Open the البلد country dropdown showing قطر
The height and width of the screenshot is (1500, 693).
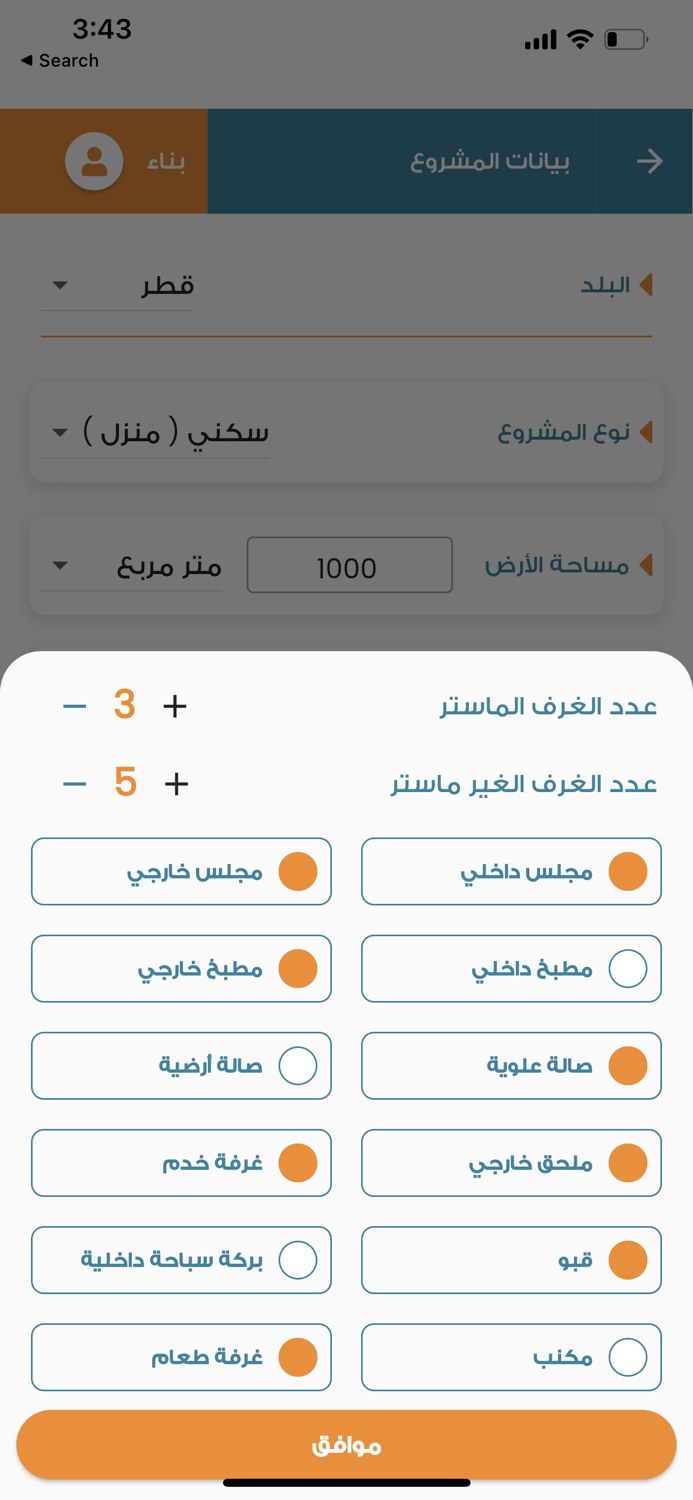[x=116, y=285]
